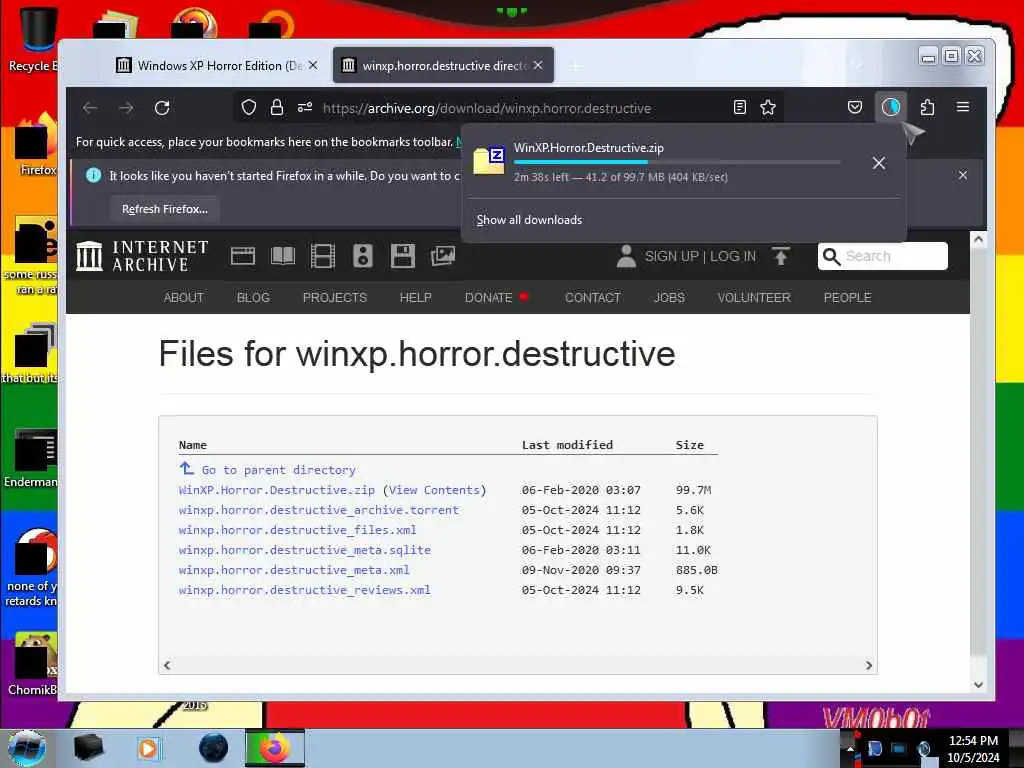Download WinXP.Horror.Destructive.zip link
Viewport: 1024px width, 768px height.
[277, 490]
